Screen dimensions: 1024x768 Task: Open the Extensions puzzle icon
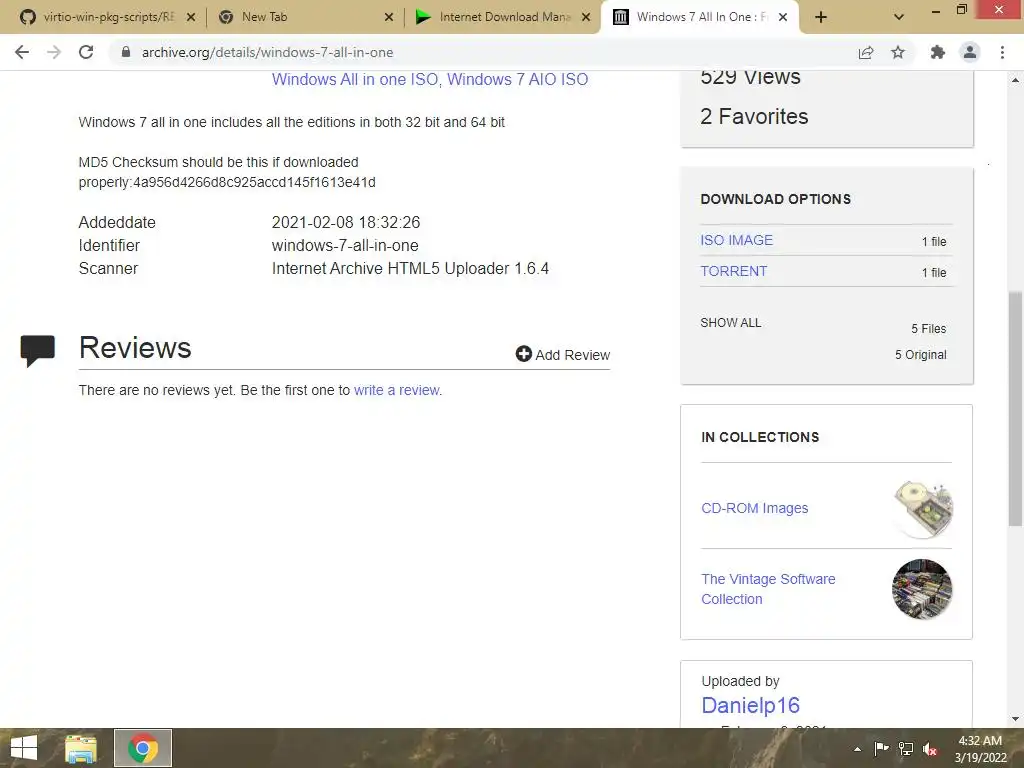pos(938,52)
